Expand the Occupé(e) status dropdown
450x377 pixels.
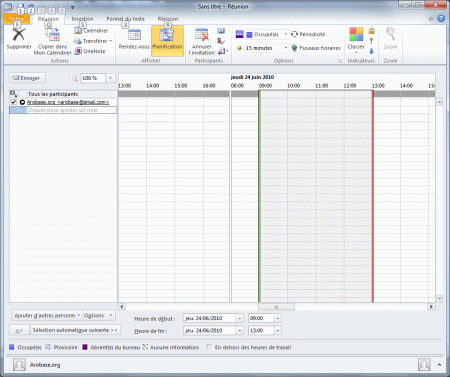pos(286,34)
